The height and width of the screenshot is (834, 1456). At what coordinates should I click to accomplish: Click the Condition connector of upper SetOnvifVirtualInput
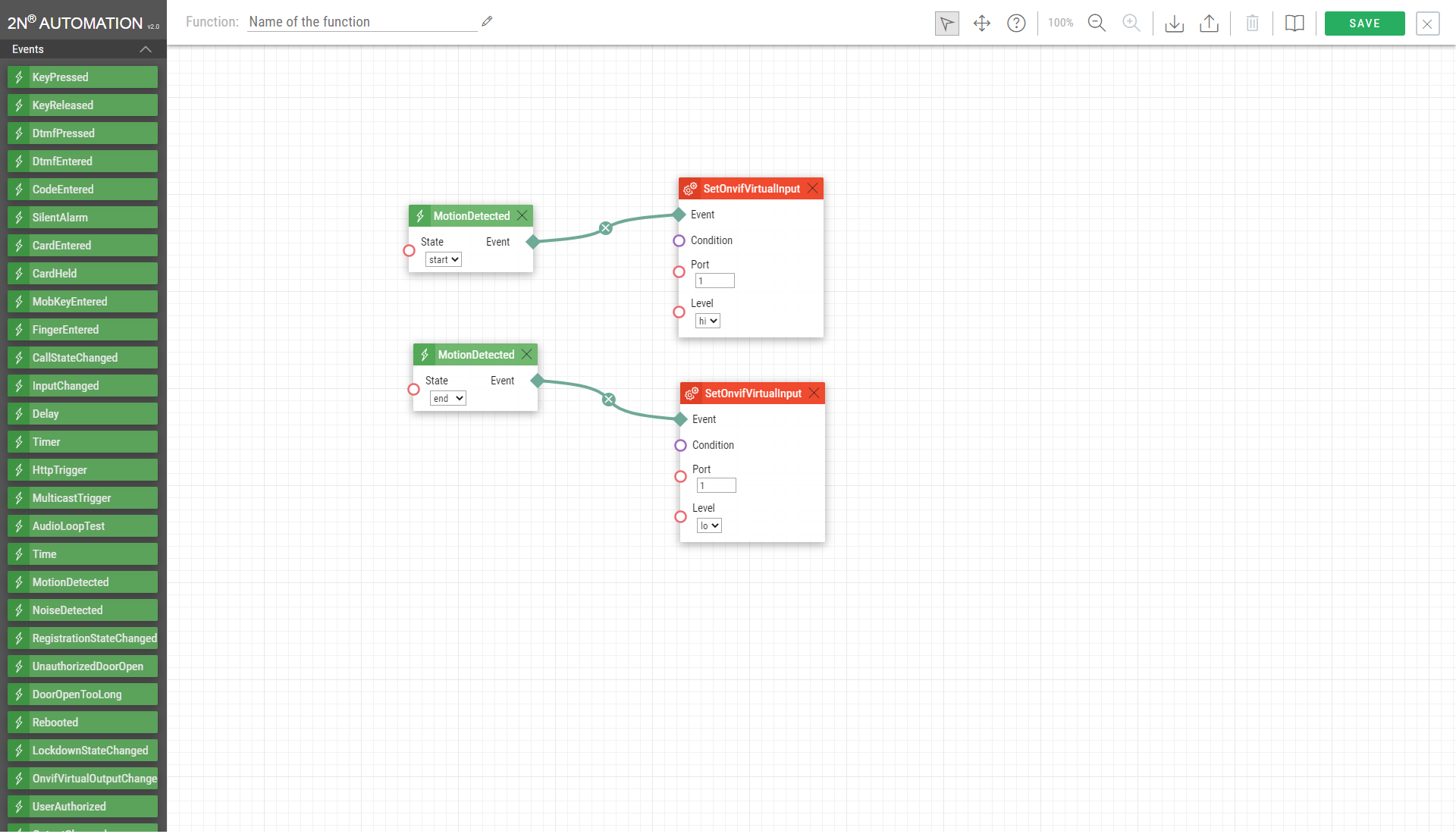coord(679,241)
